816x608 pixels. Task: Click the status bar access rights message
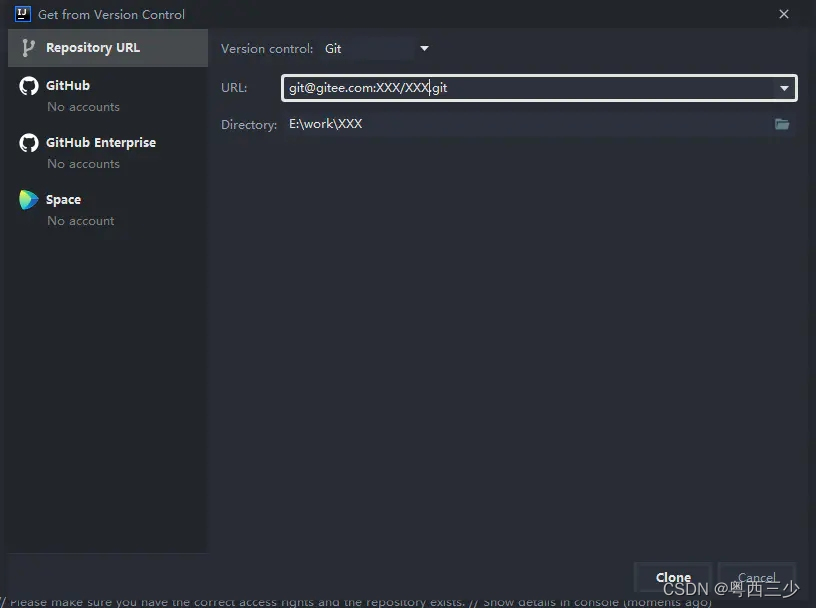[x=356, y=602]
